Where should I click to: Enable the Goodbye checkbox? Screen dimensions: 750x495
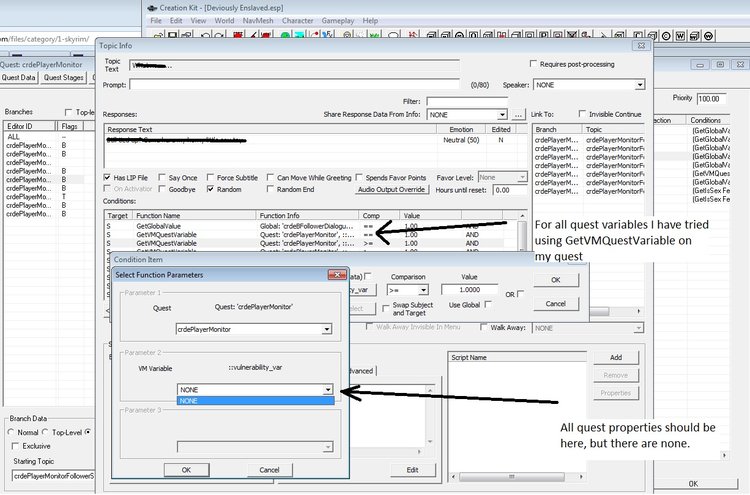[162, 189]
